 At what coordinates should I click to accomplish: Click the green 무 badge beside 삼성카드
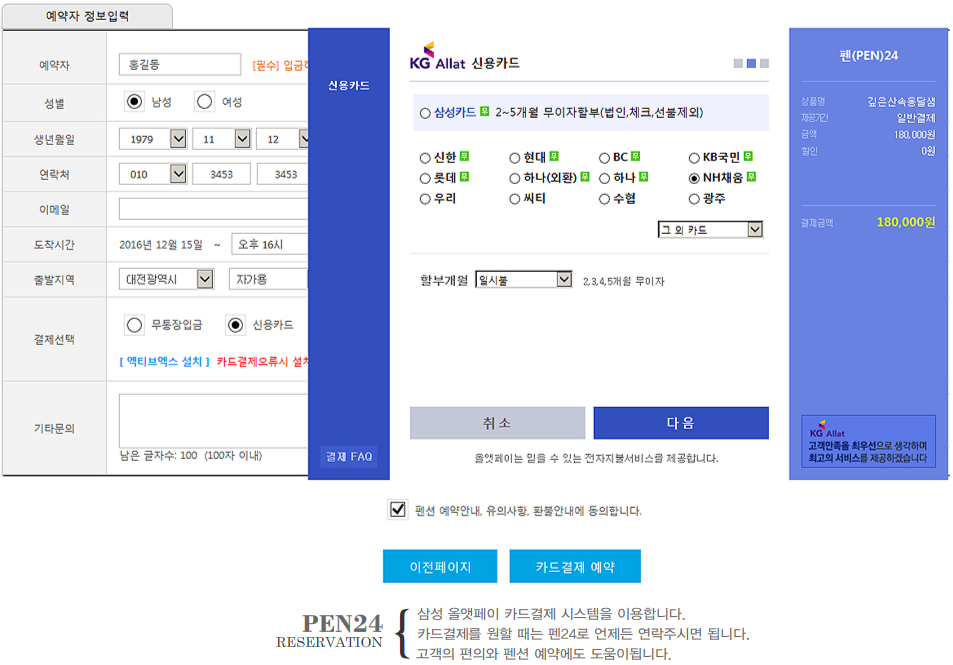(484, 111)
